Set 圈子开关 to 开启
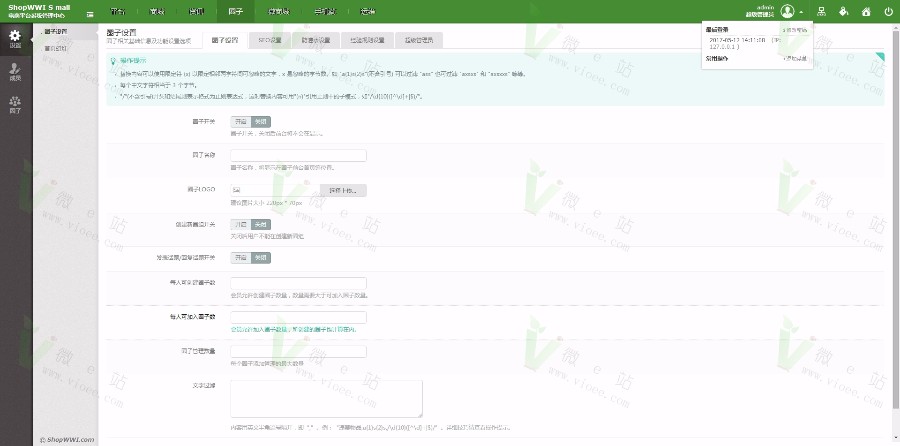900x446 pixels. click(x=240, y=122)
